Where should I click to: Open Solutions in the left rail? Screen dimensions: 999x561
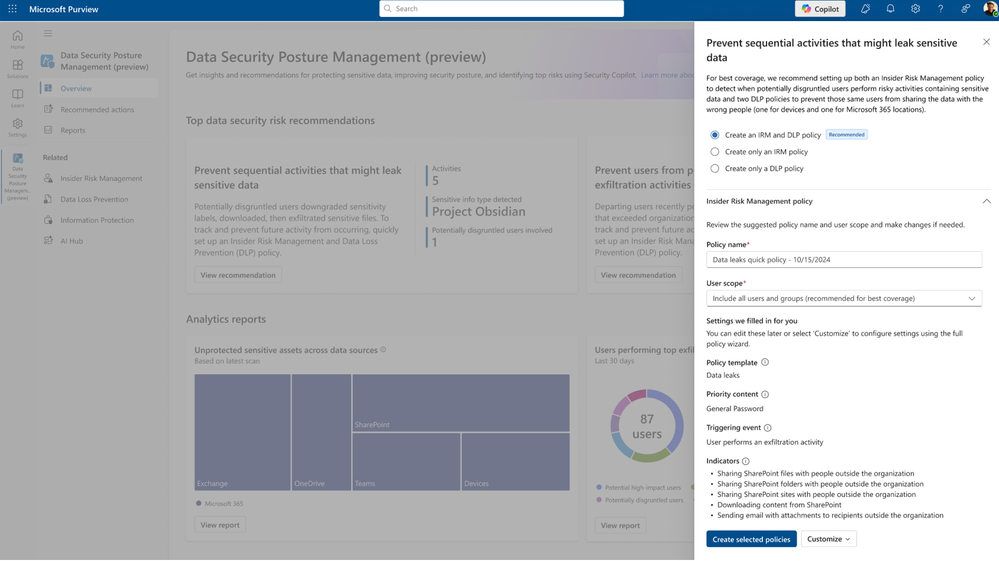click(x=17, y=69)
